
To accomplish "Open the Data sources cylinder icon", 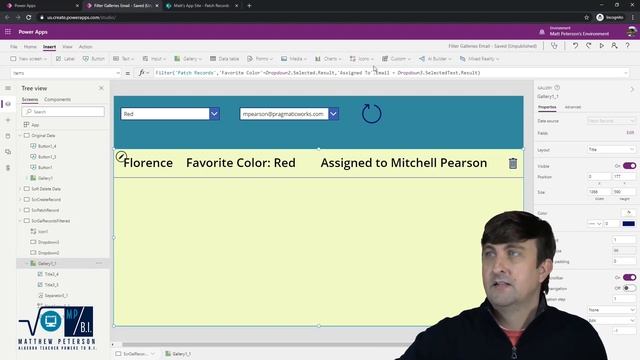I will point(8,136).
